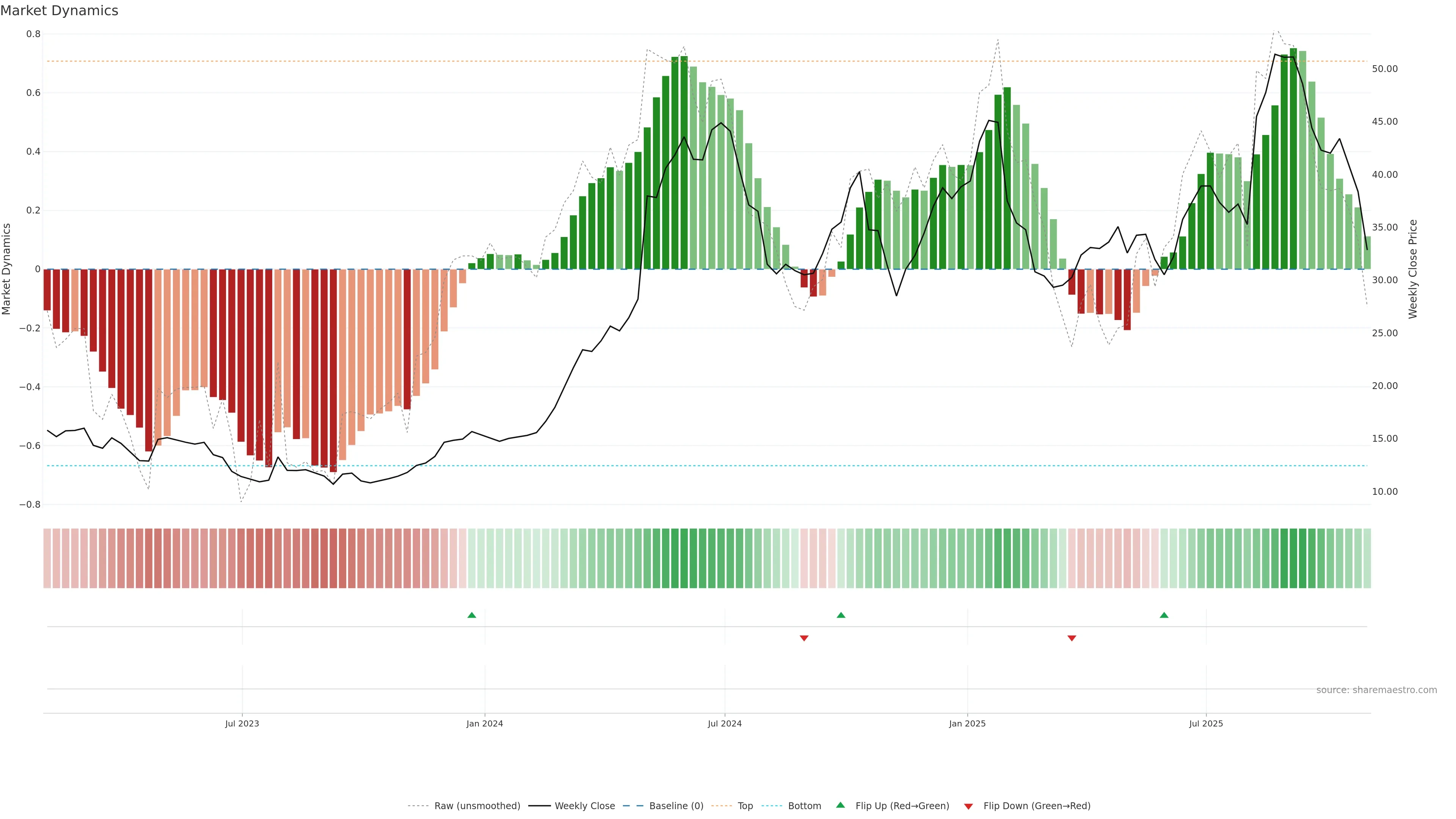
Task: Click the green Flip Up legend triangle icon
Action: pyautogui.click(x=841, y=805)
